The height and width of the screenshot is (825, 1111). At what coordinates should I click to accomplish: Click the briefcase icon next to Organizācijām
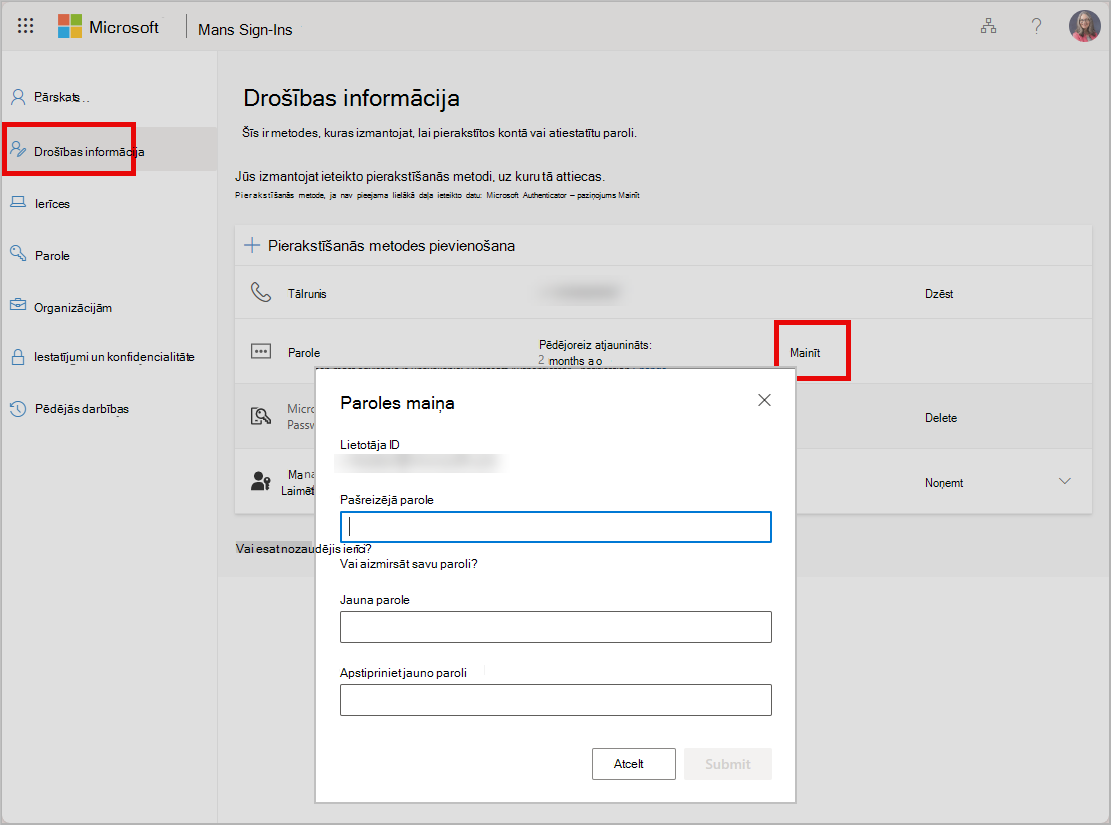click(x=18, y=305)
